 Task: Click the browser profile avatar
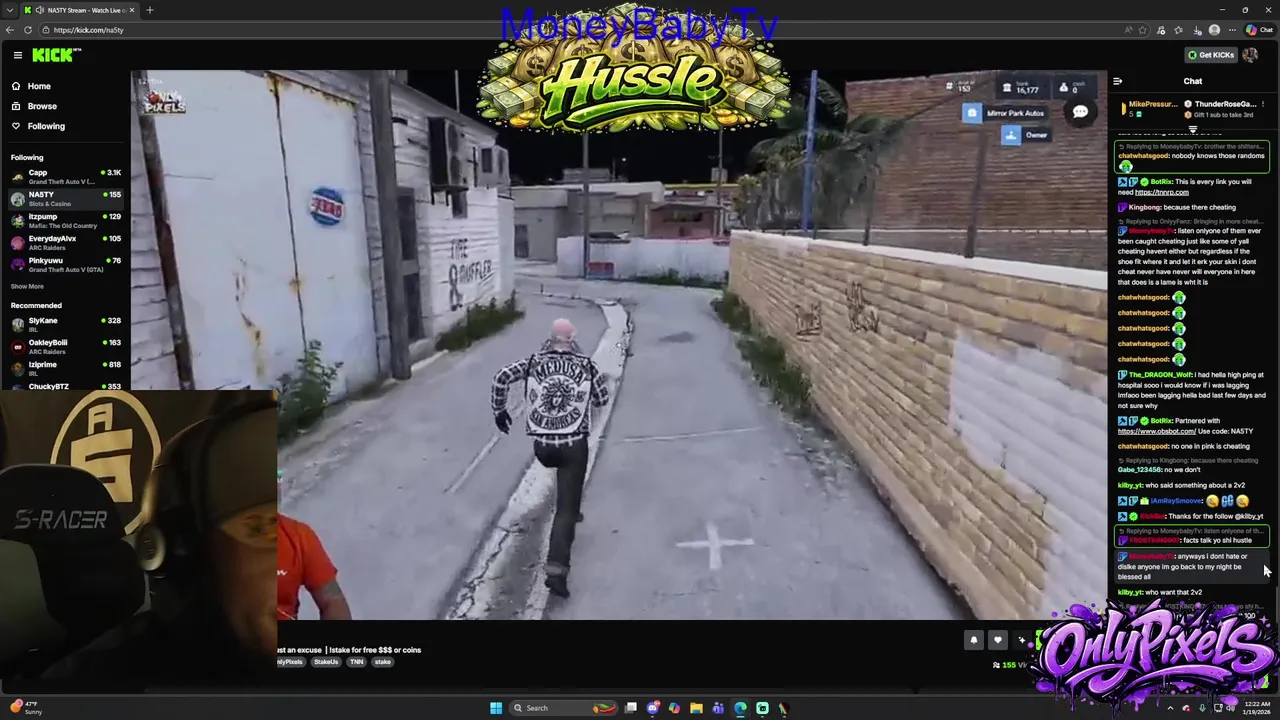[x=1214, y=30]
